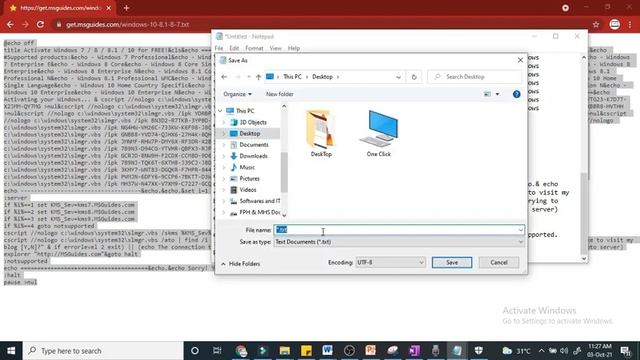The width and height of the screenshot is (640, 360).
Task: Open Notepad's File menu
Action: point(219,48)
